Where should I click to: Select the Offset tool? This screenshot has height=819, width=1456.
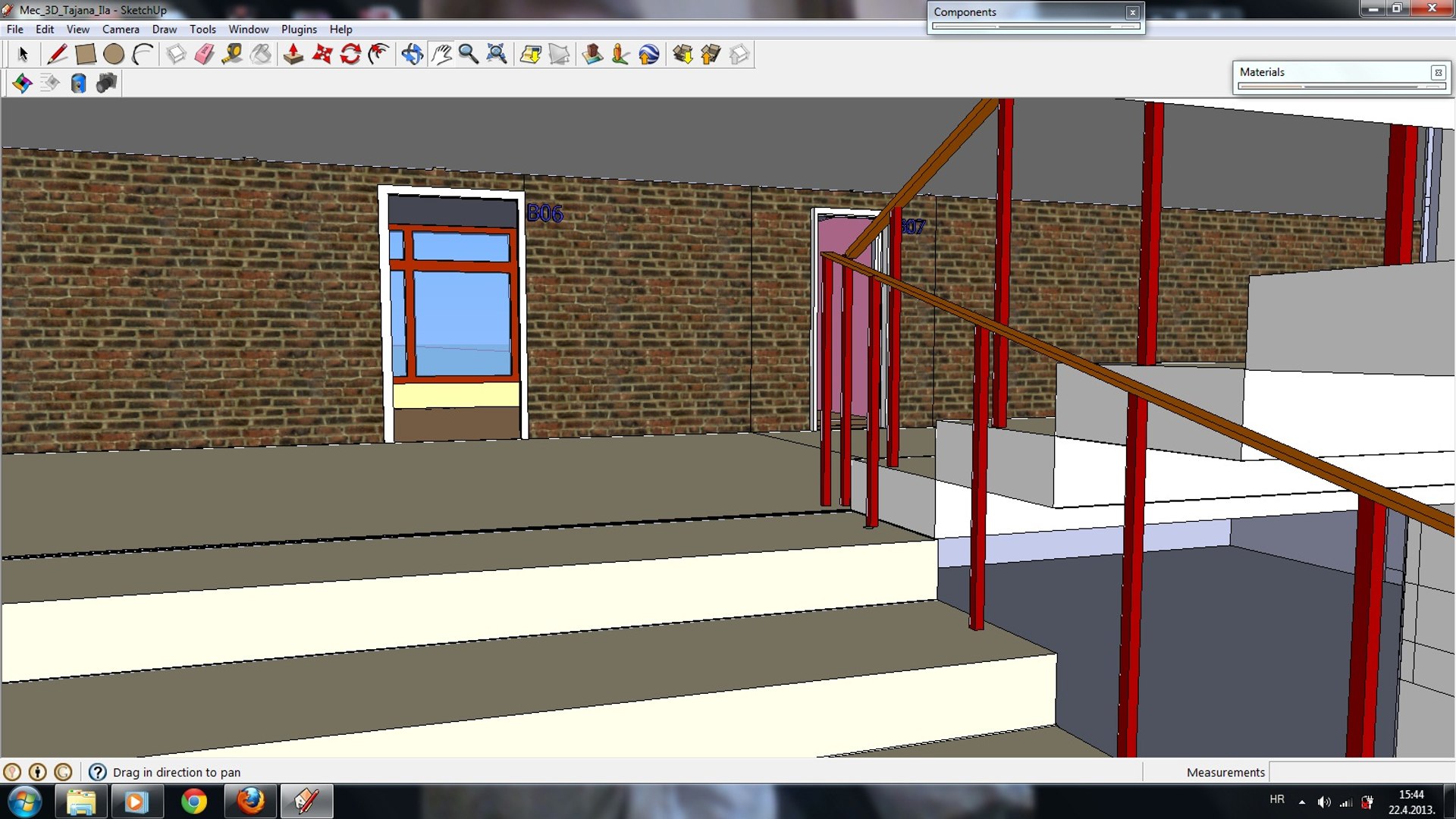click(378, 54)
